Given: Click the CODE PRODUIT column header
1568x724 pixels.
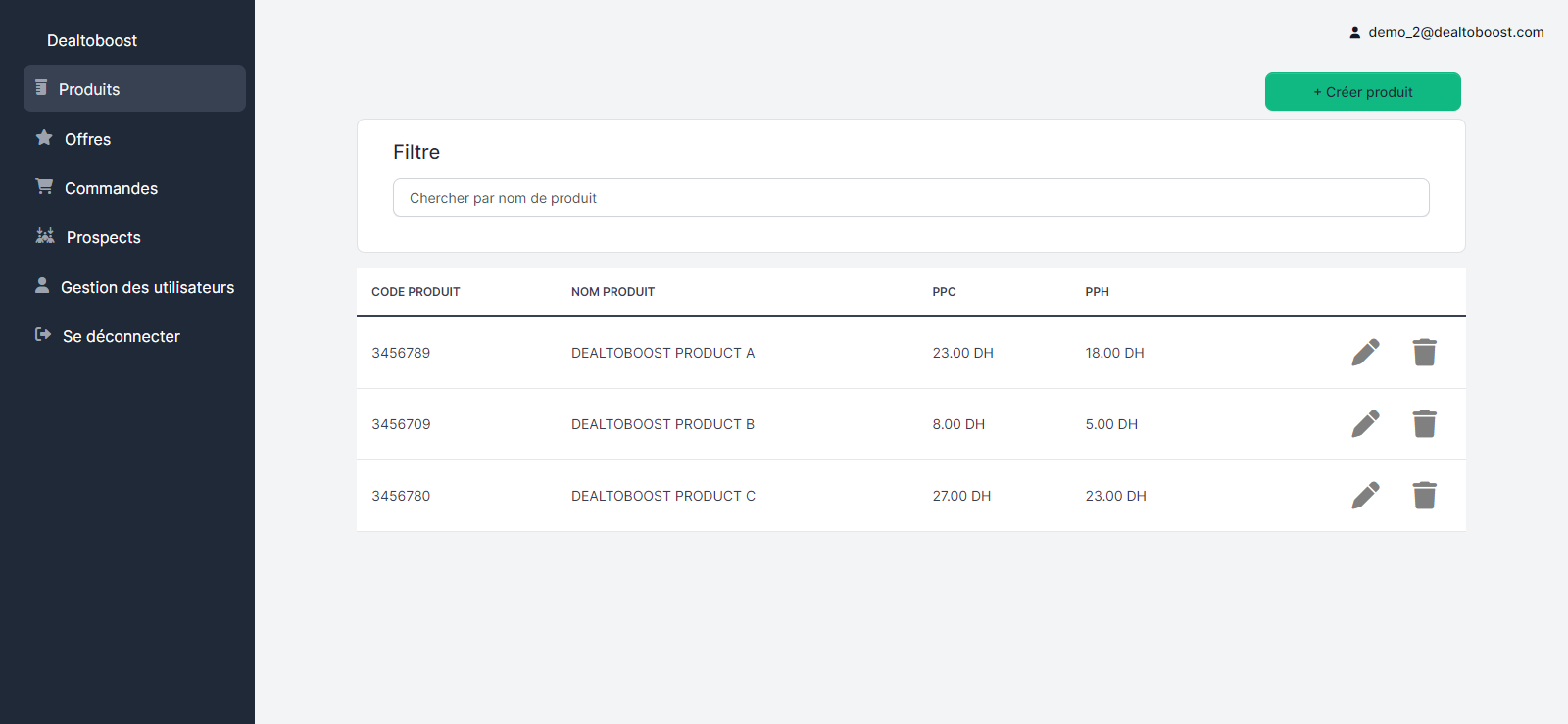Looking at the screenshot, I should (x=416, y=292).
